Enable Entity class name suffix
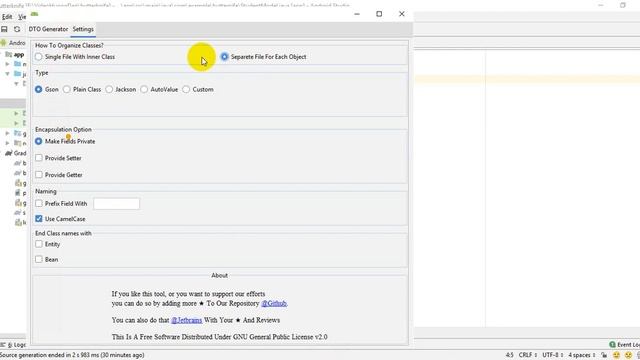This screenshot has height=360, width=640. (39, 244)
